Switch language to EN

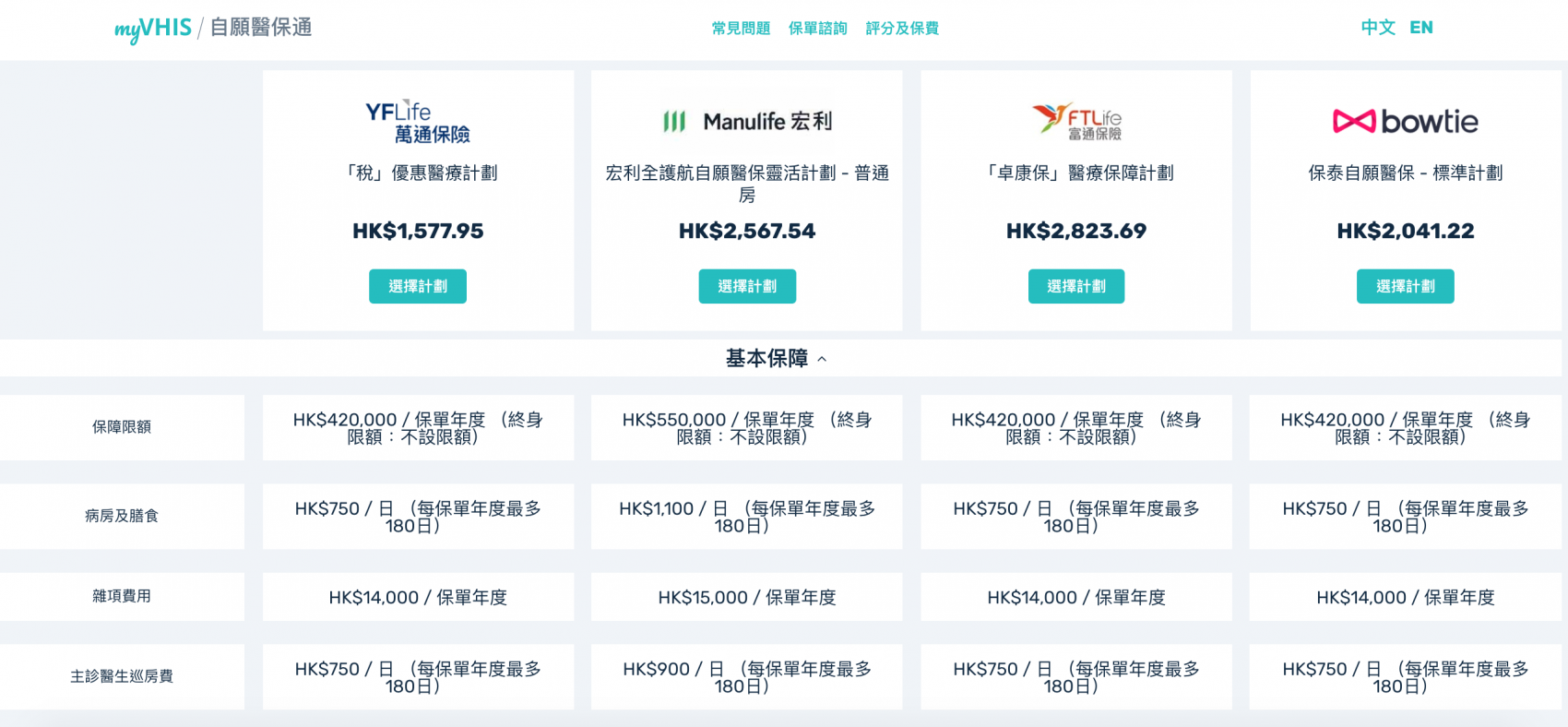point(1421,28)
